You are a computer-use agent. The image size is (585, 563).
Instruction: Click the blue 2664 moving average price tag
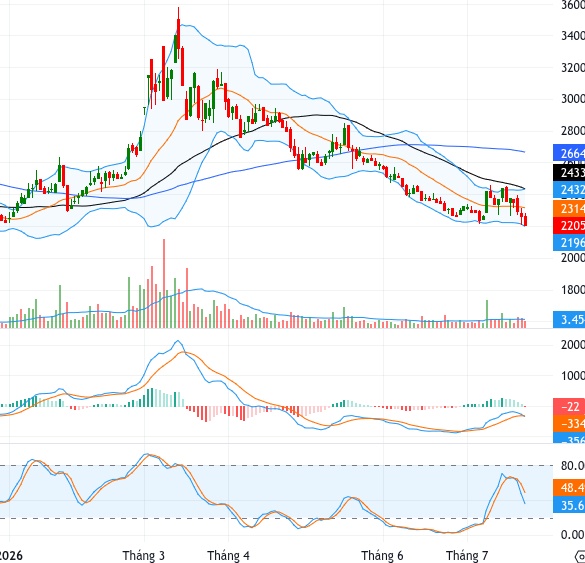point(569,153)
